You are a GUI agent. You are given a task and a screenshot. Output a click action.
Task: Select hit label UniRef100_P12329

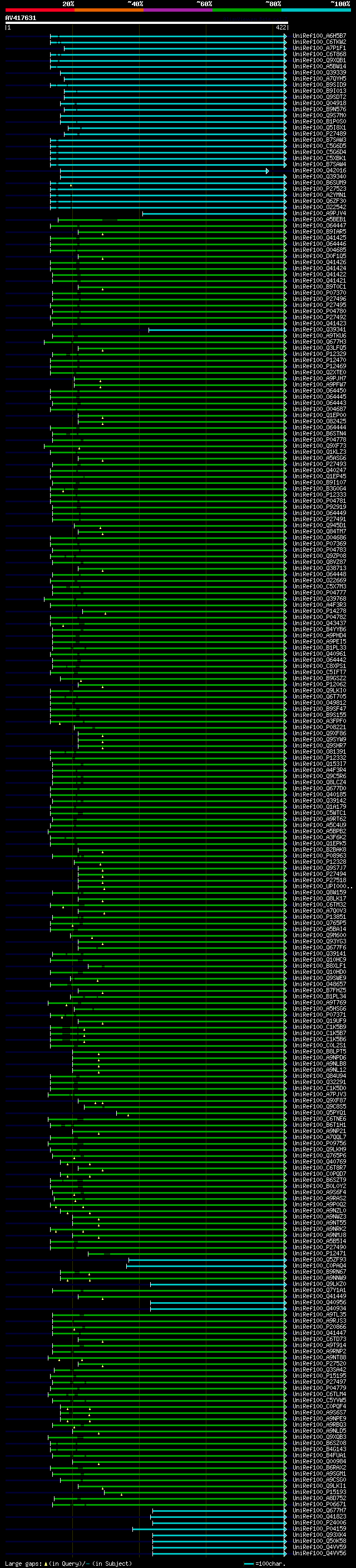pyautogui.click(x=319, y=354)
